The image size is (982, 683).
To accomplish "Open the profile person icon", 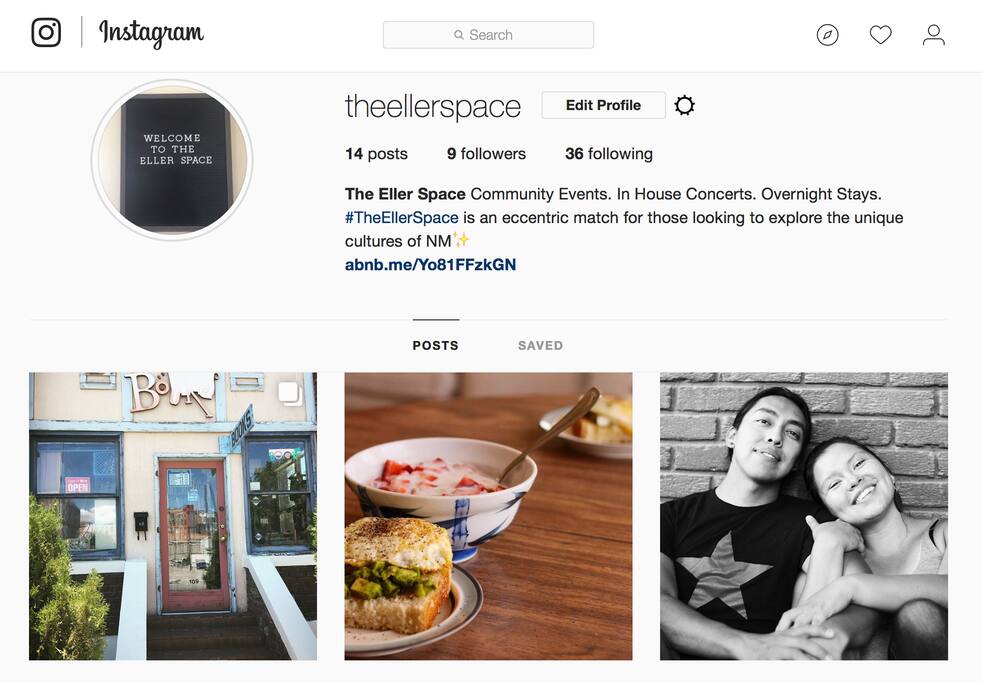I will point(933,34).
